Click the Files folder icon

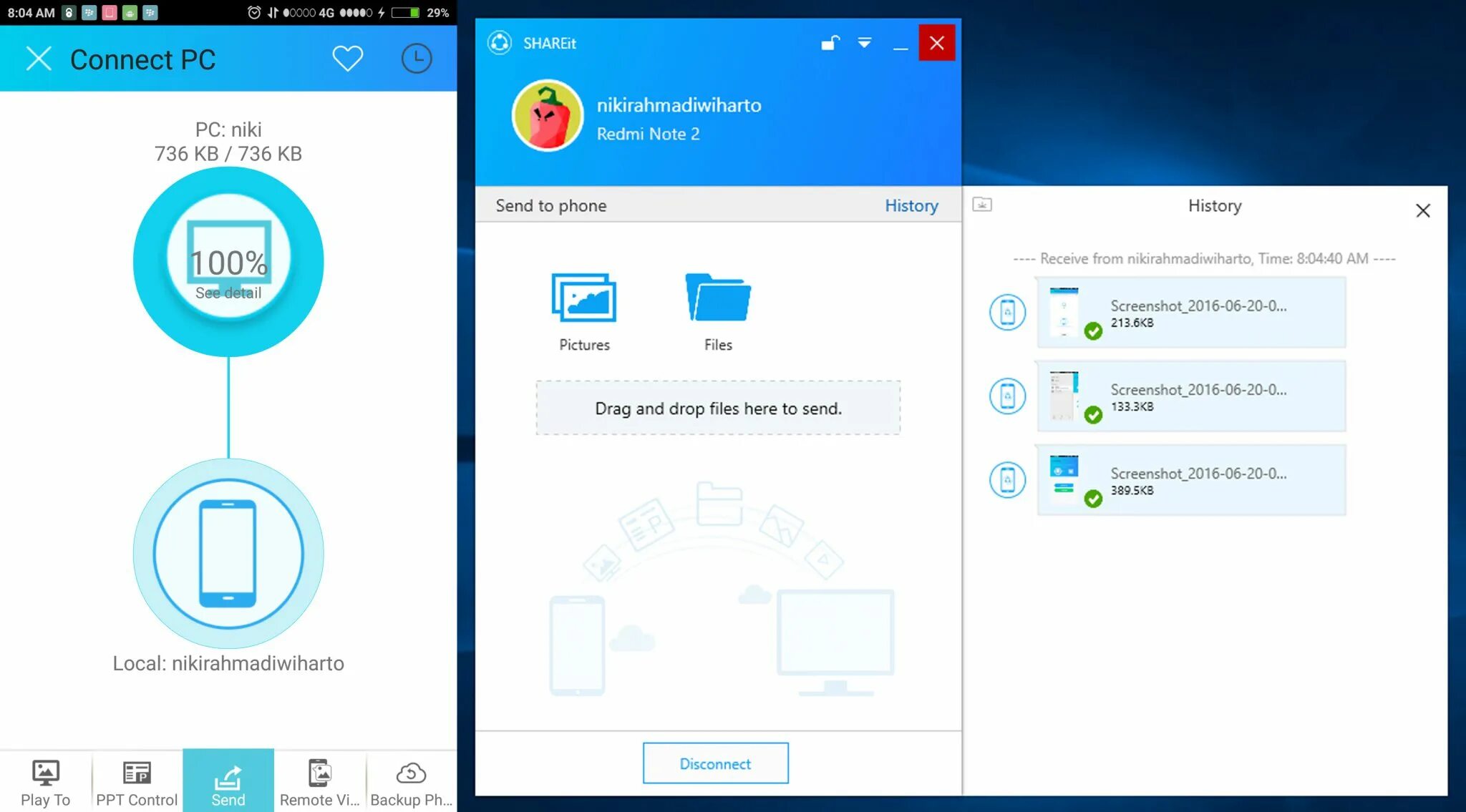717,298
